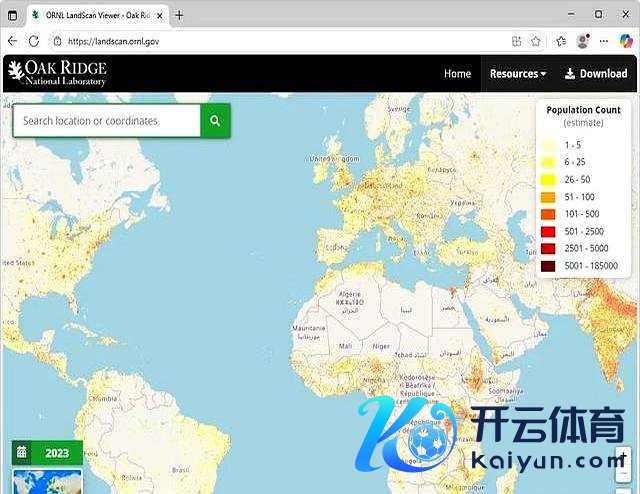Image resolution: width=640 pixels, height=494 pixels.
Task: Click the dark red 5001 - 185000 legend swatch
Action: 548,266
